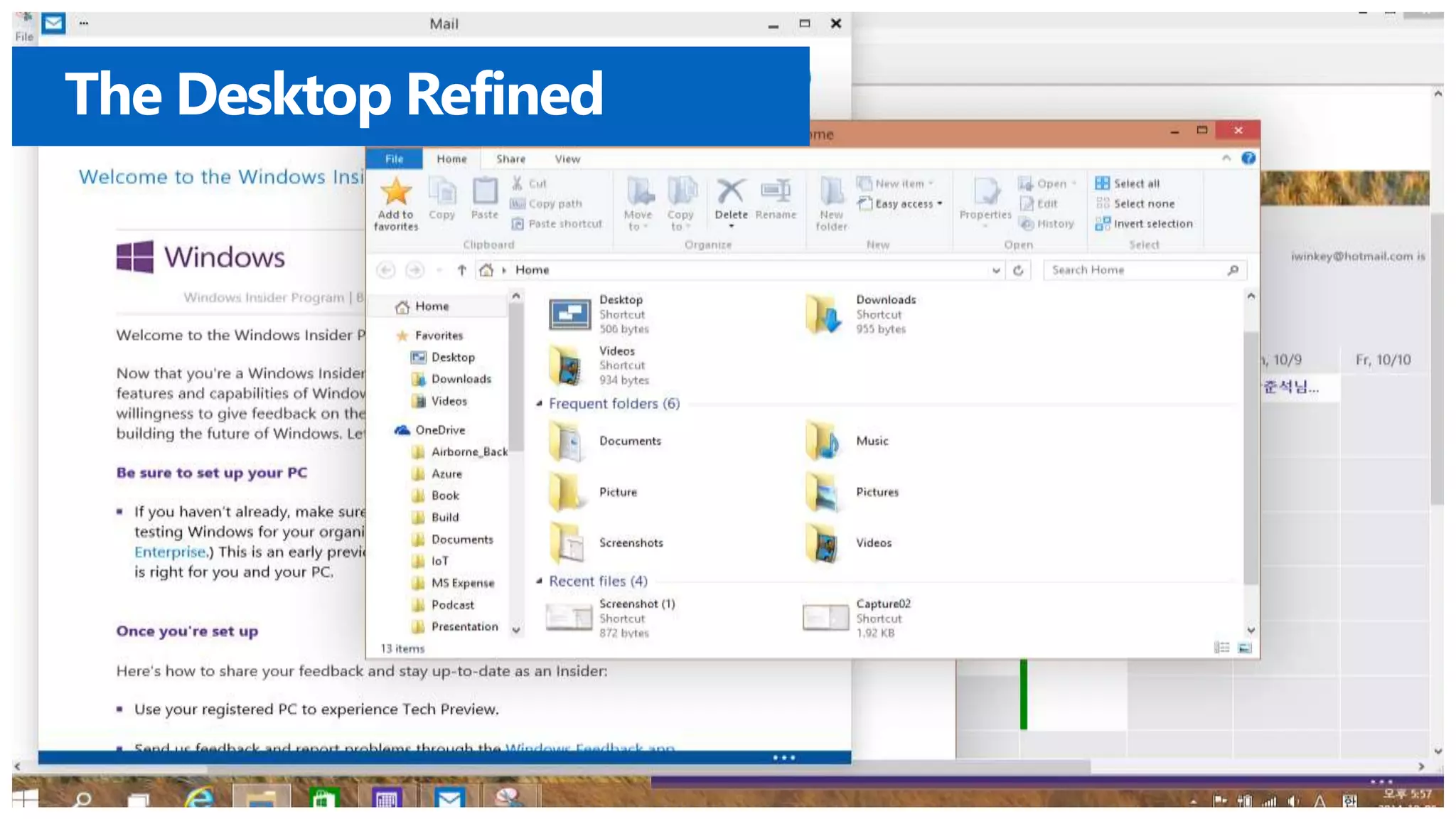Click the Rename icon in Organize group

pyautogui.click(x=776, y=191)
